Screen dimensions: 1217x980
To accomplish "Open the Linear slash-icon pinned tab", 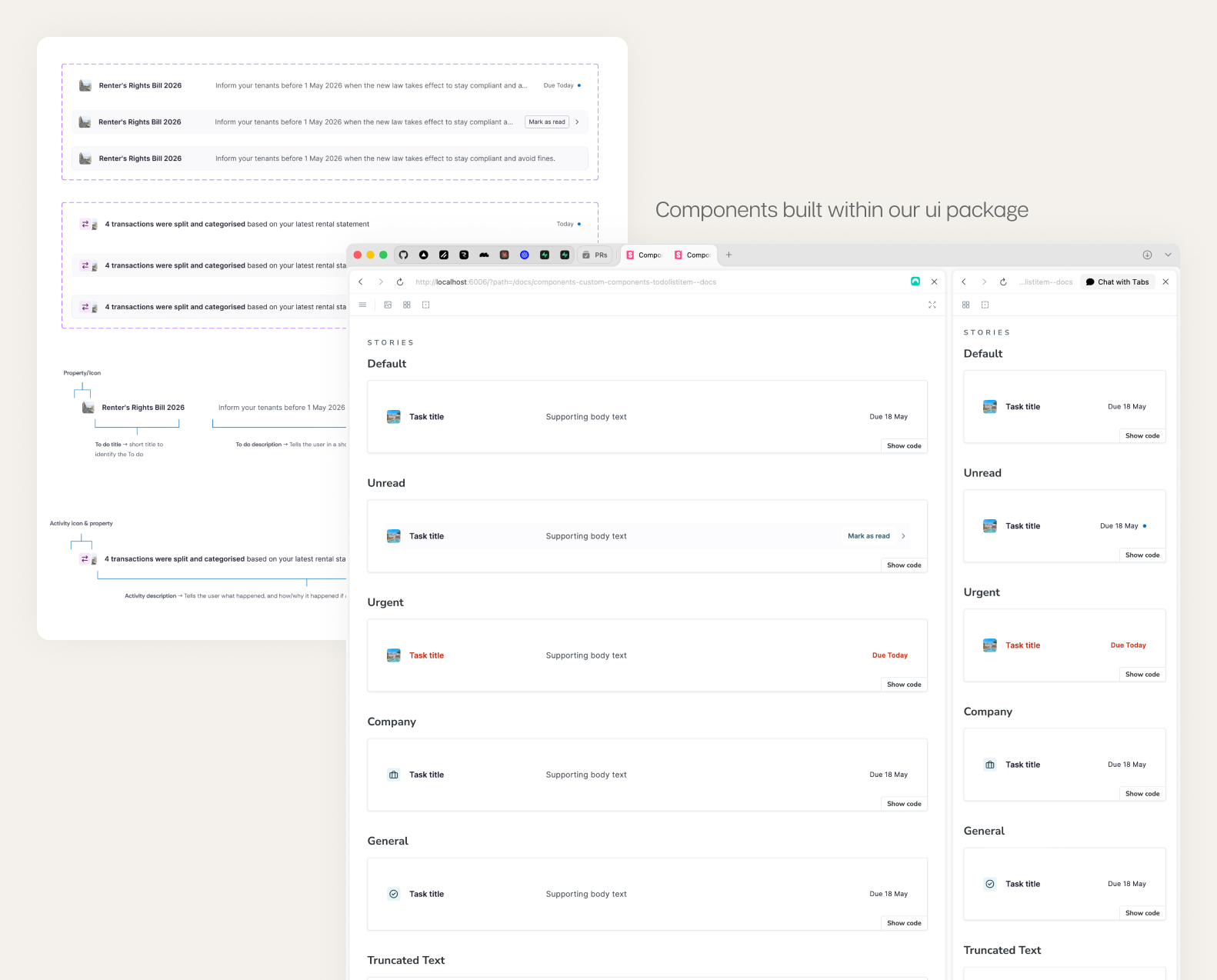I will click(x=444, y=255).
